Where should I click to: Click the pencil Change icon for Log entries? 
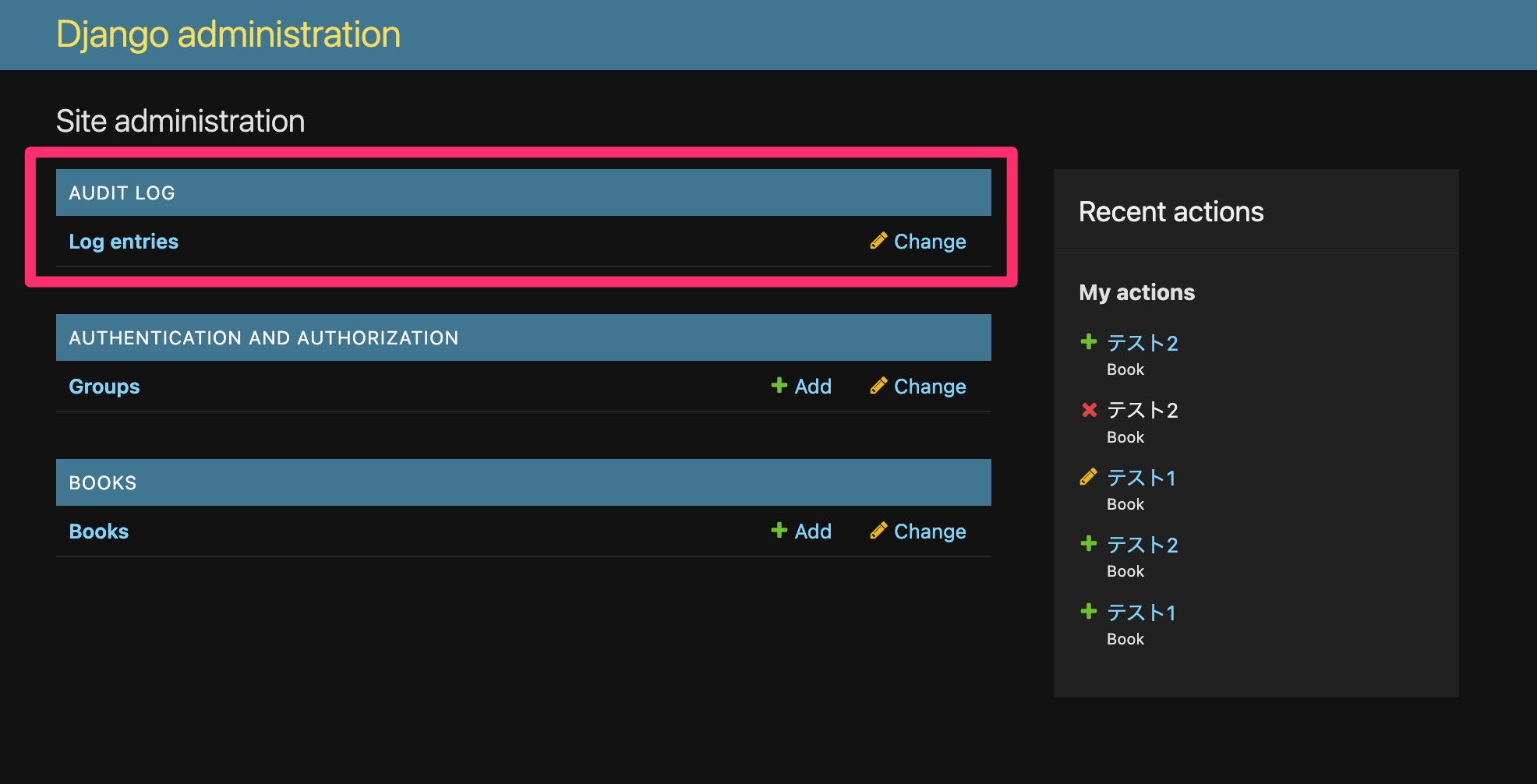point(879,242)
